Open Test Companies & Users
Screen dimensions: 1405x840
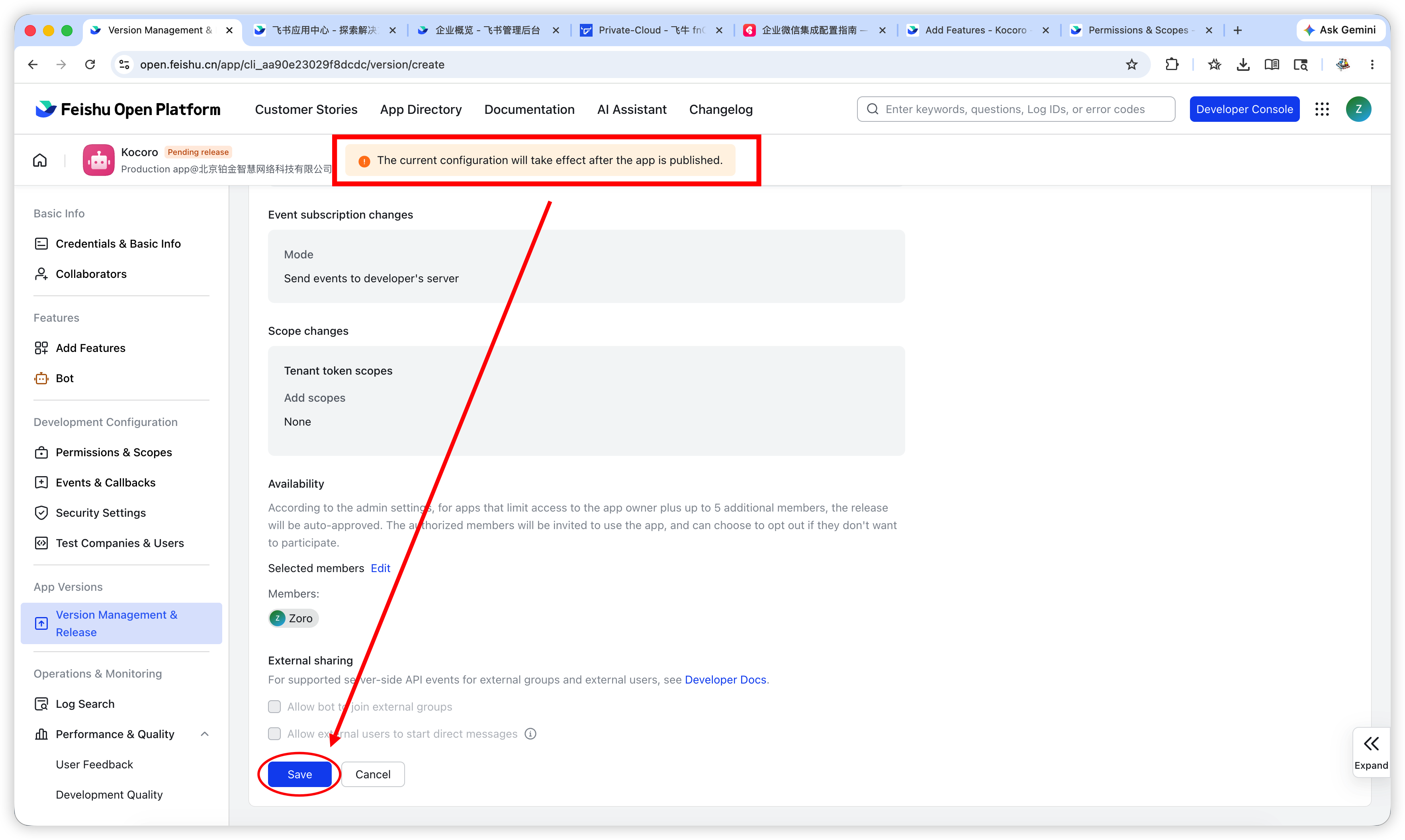pos(119,543)
